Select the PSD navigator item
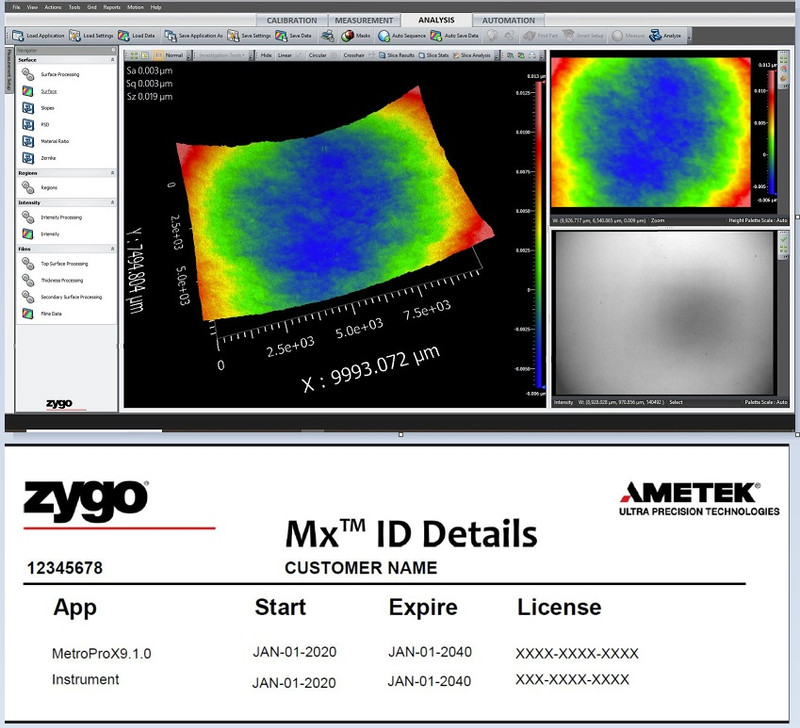Image resolution: width=800 pixels, height=728 pixels. coord(46,124)
